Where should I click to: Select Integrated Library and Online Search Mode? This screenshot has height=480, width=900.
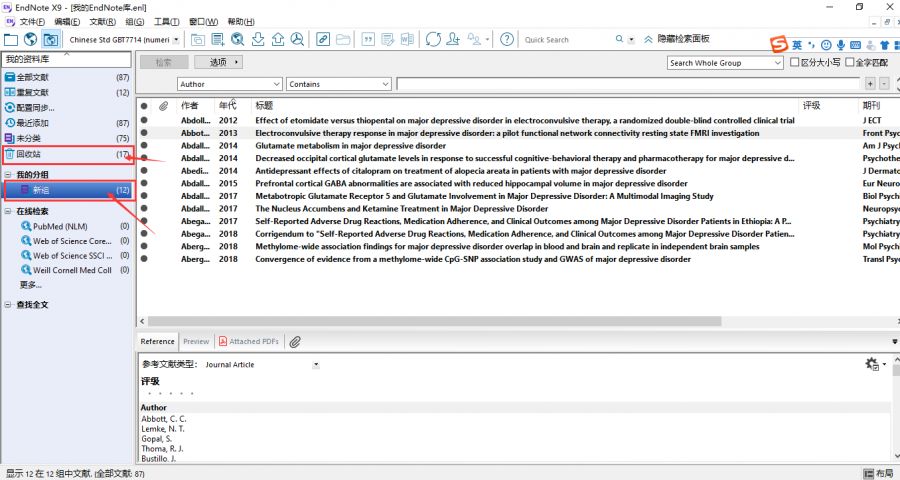click(x=51, y=40)
